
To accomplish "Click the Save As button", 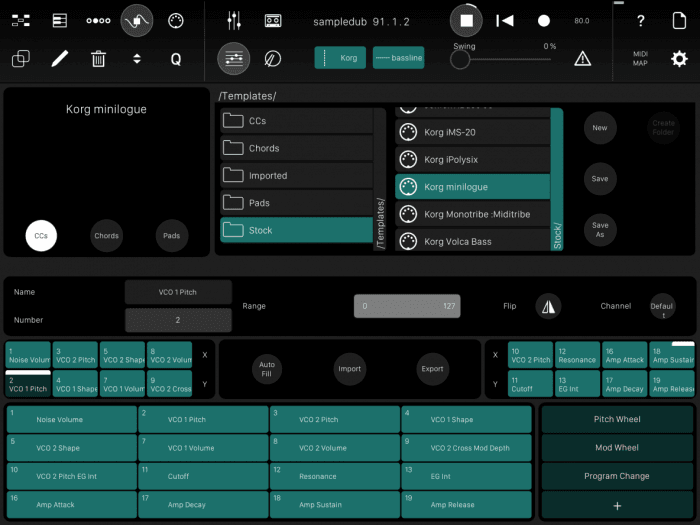I will click(600, 229).
